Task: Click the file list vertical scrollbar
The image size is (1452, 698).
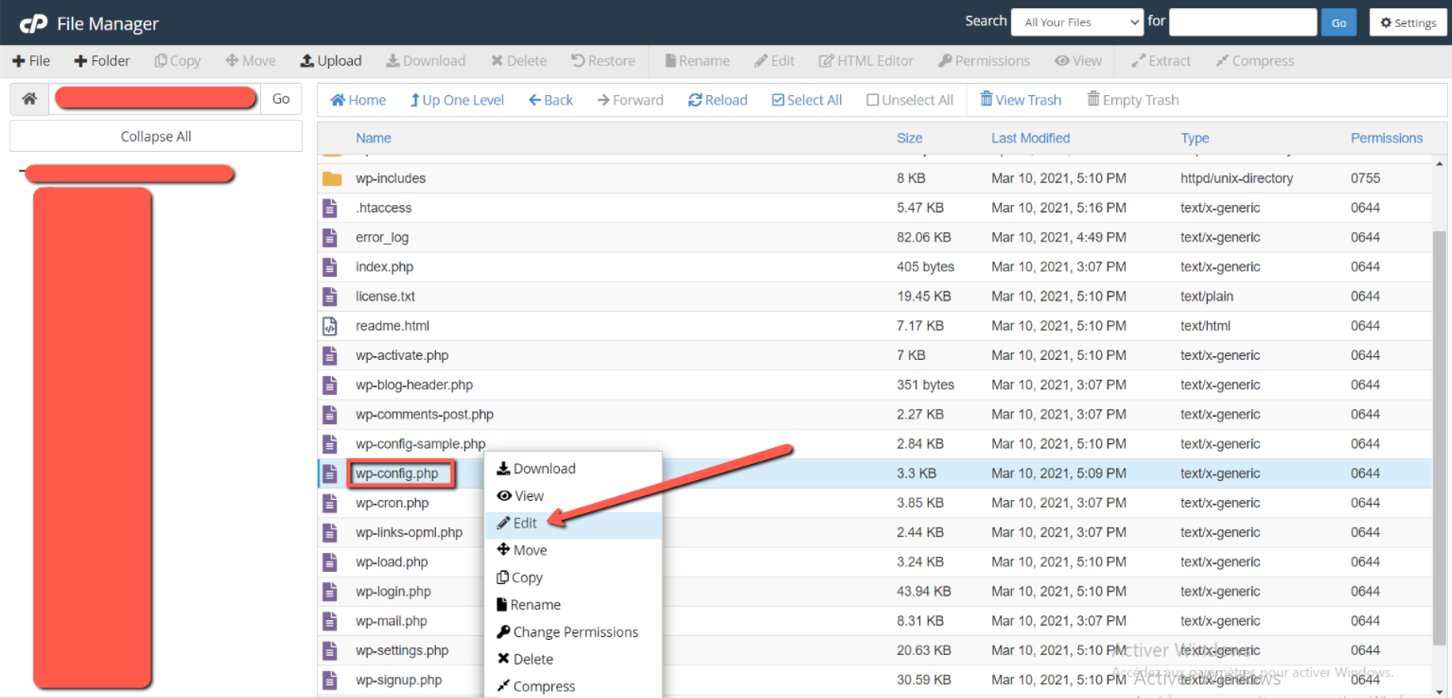Action: coord(1440,400)
